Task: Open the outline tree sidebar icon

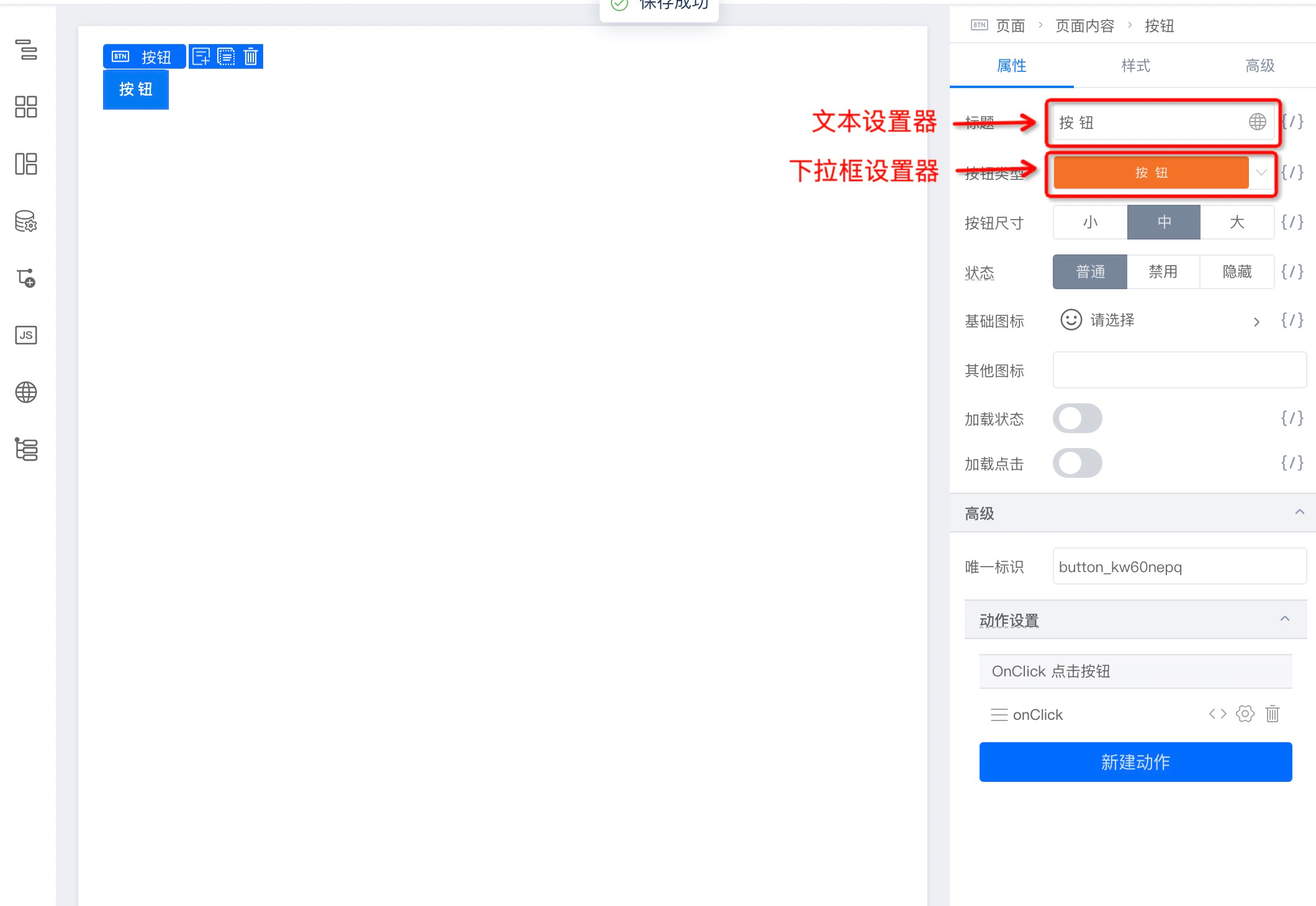Action: (26, 50)
